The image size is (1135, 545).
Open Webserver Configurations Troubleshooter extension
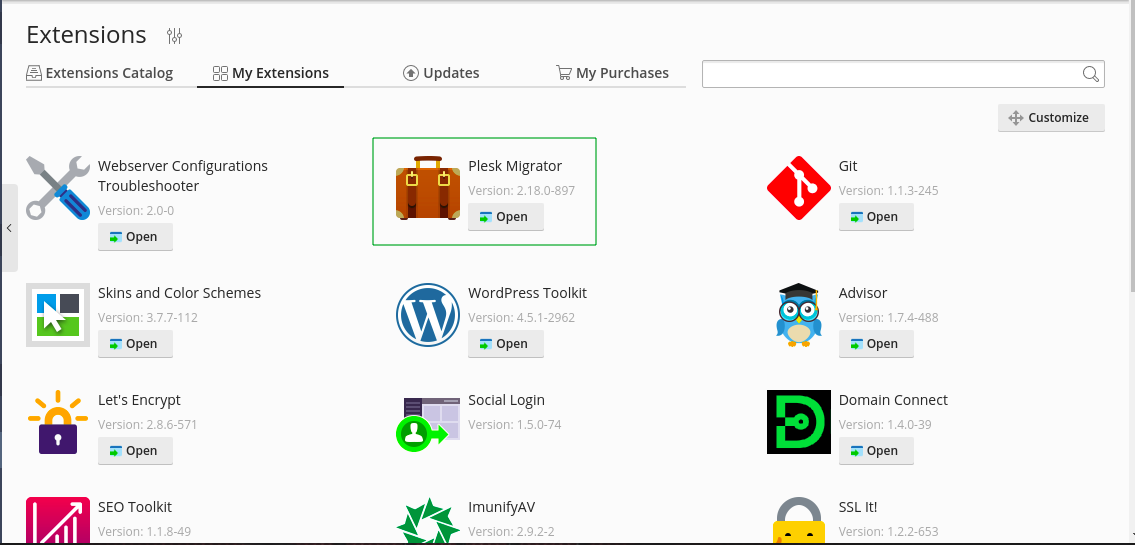click(x=135, y=237)
